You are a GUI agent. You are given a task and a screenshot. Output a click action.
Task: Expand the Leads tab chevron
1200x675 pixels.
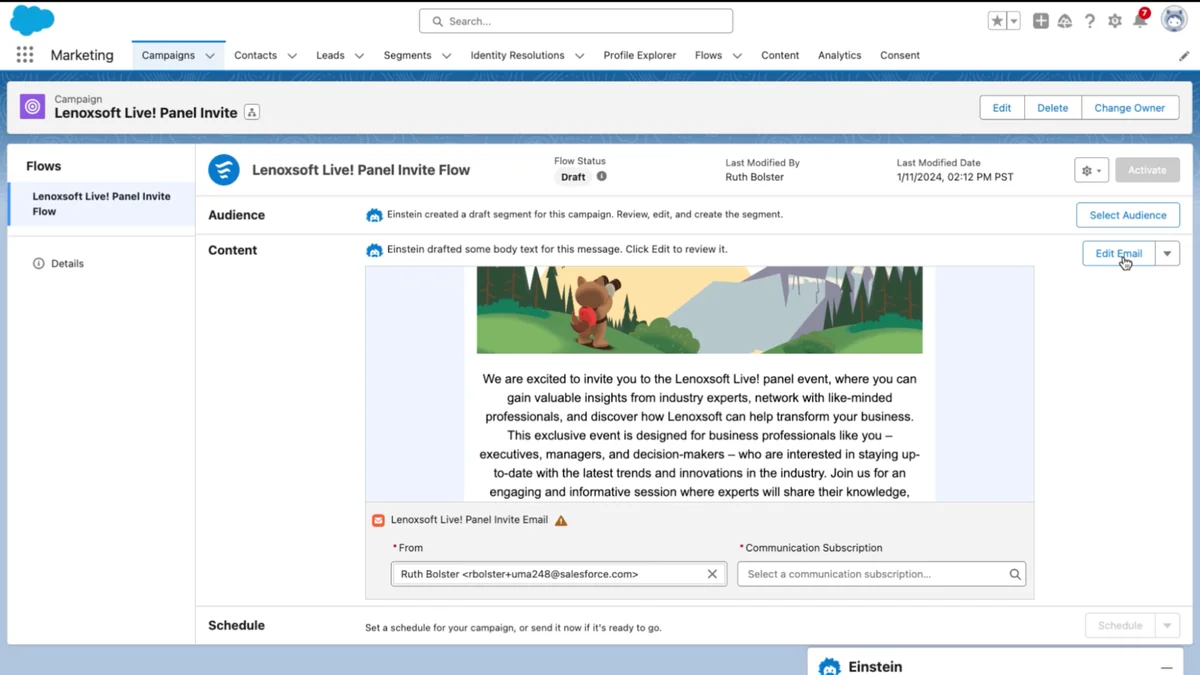[x=359, y=56]
